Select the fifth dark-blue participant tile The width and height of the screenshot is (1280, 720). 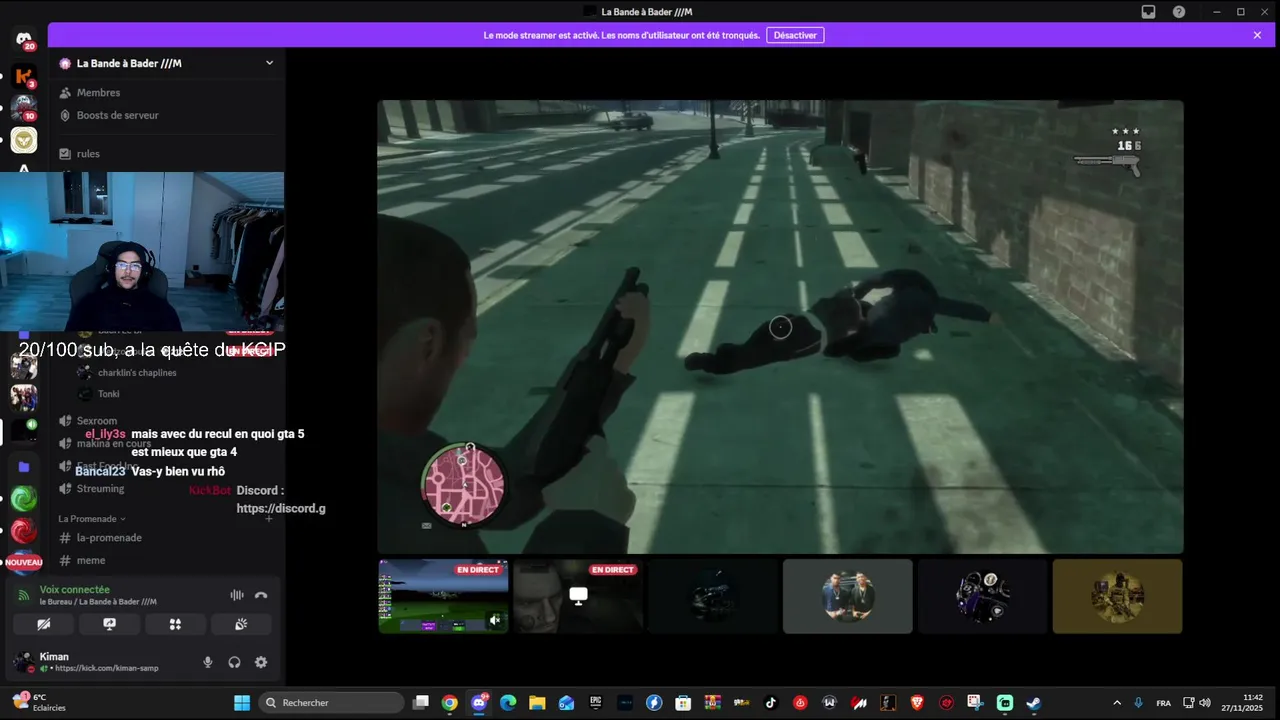click(983, 596)
